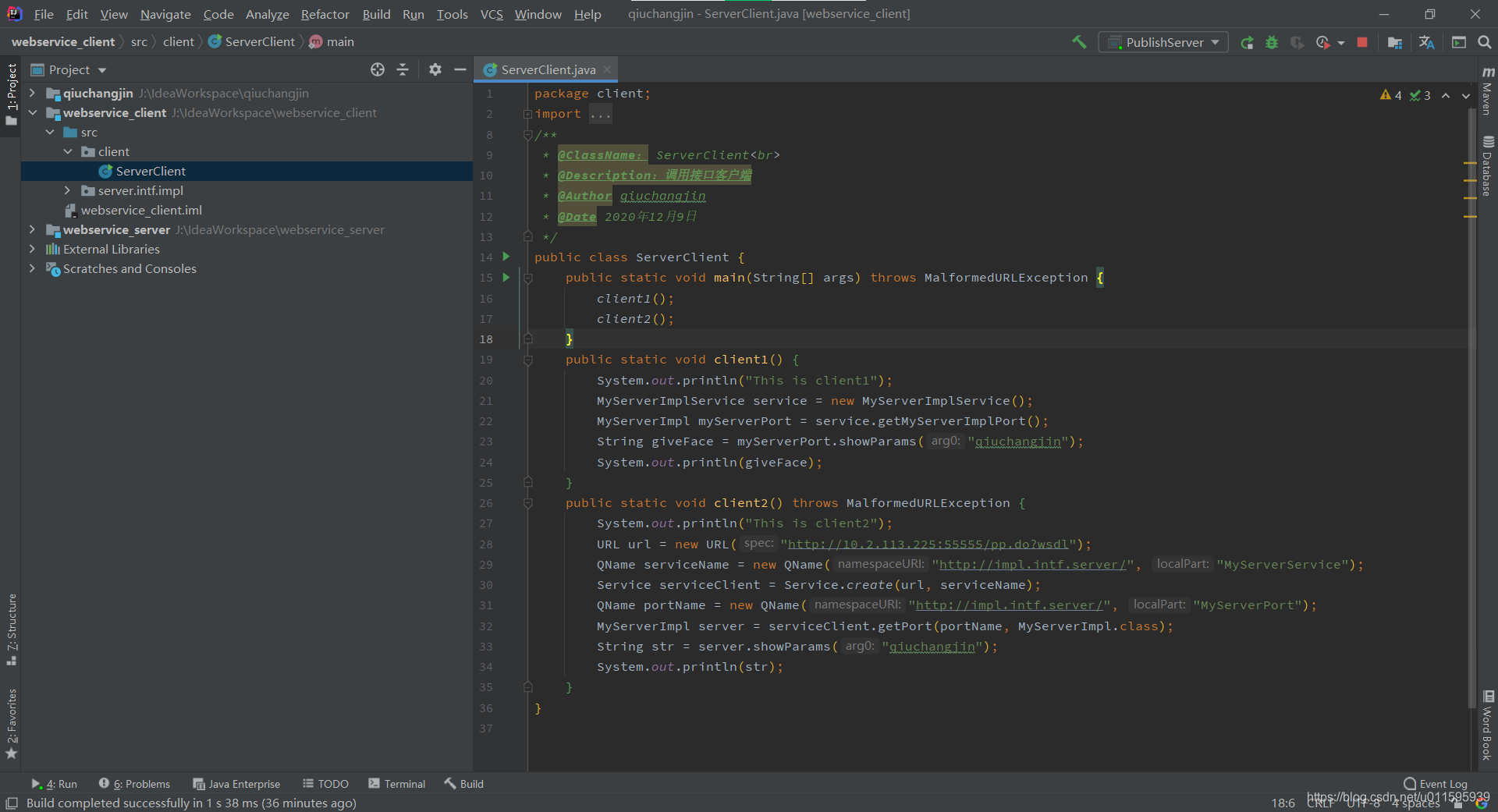This screenshot has height=812, width=1498.
Task: Click the green Debug bug icon
Action: tap(1272, 43)
